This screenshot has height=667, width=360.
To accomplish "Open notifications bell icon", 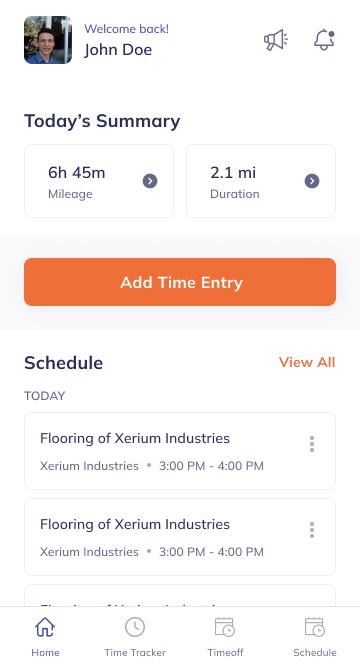I will pos(324,40).
